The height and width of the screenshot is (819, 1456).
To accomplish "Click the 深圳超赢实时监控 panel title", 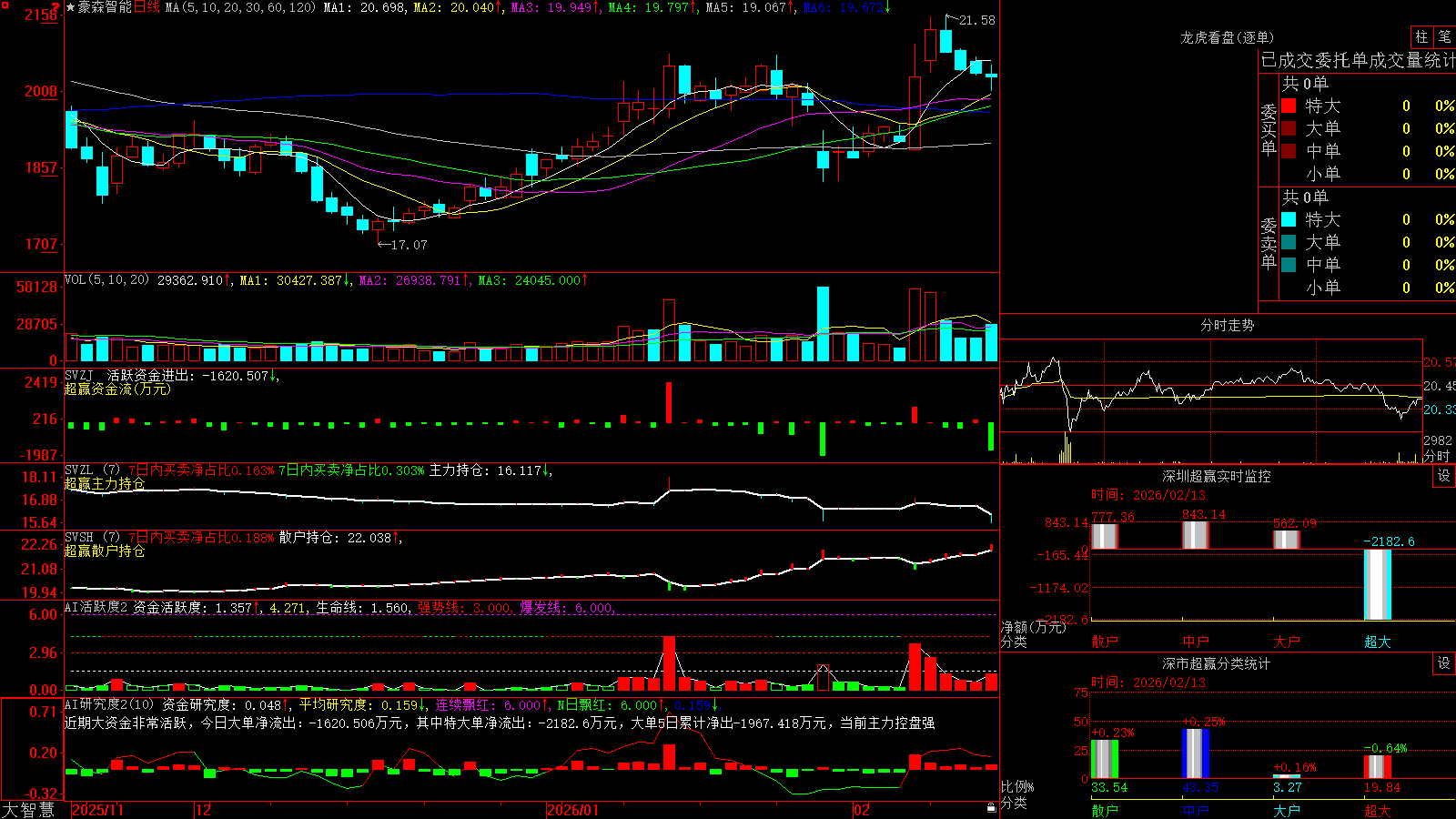I will (x=1216, y=476).
